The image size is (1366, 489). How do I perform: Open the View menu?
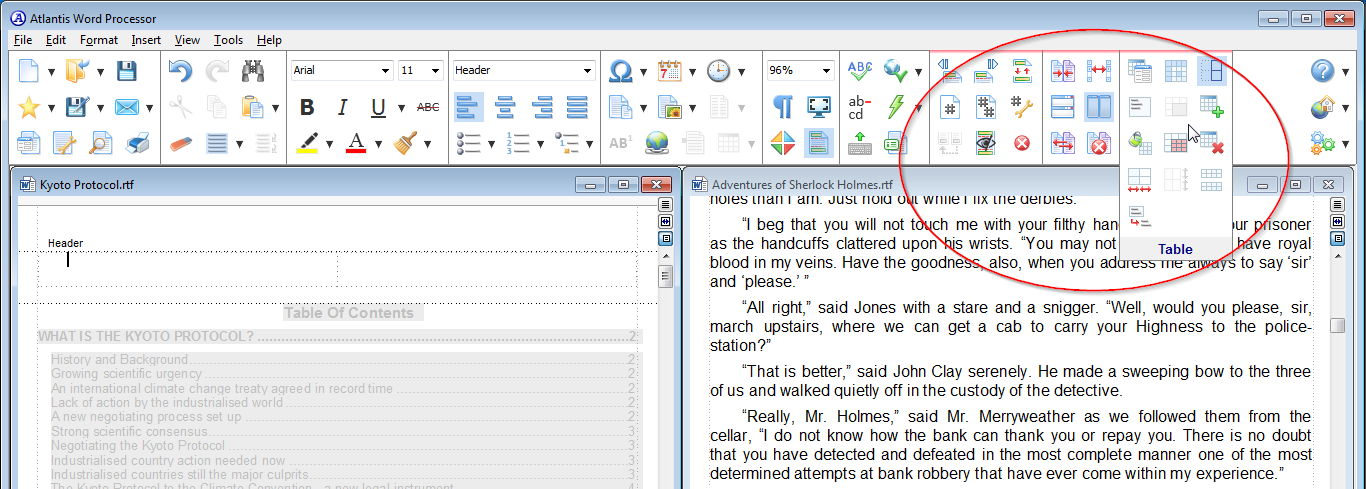187,40
